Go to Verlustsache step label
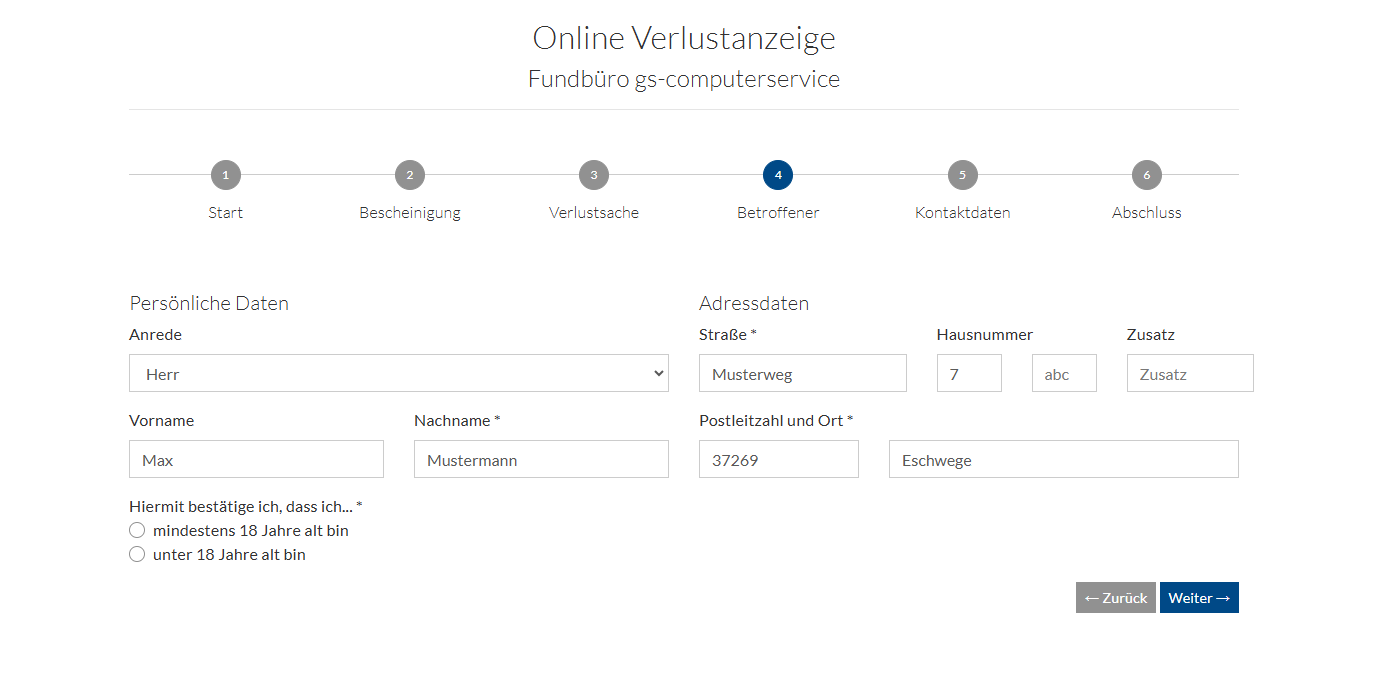 click(x=594, y=213)
